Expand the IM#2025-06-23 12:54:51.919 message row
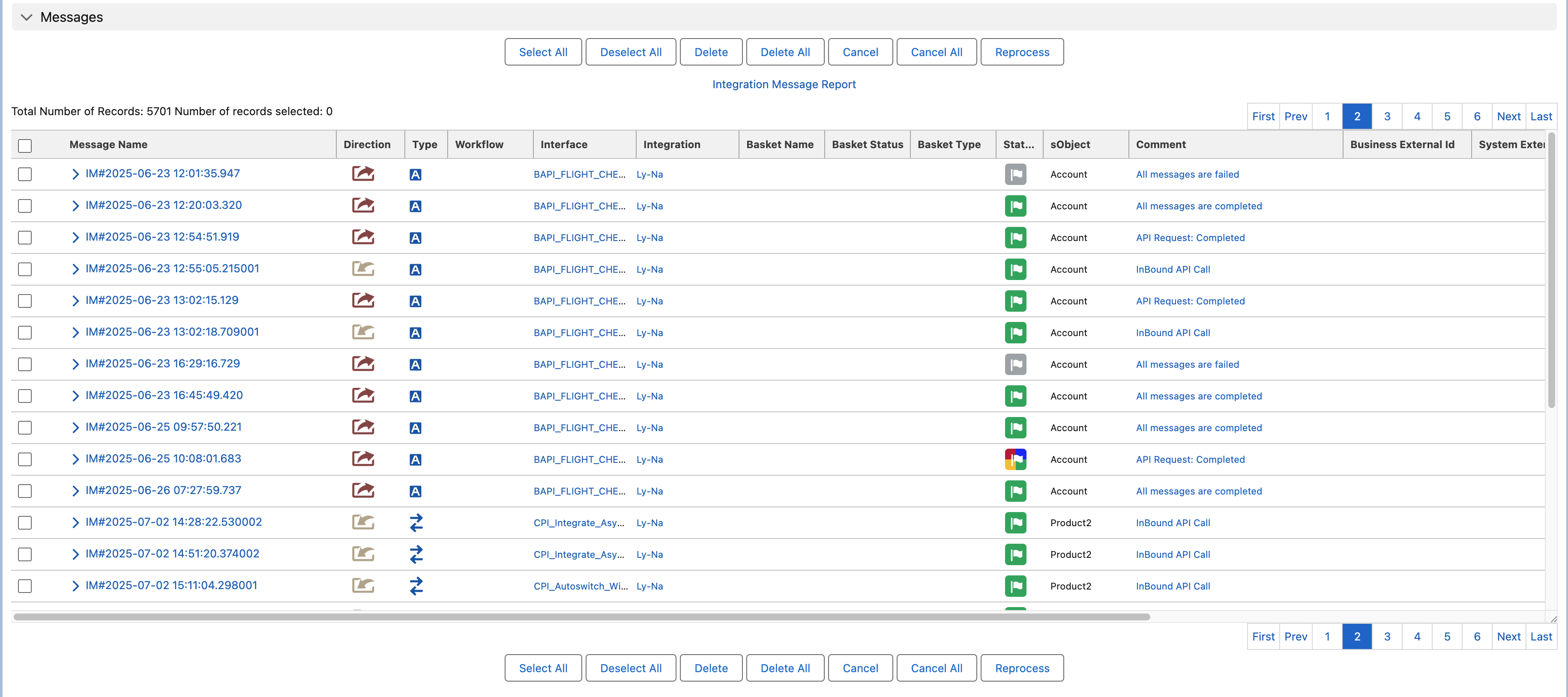 [75, 237]
